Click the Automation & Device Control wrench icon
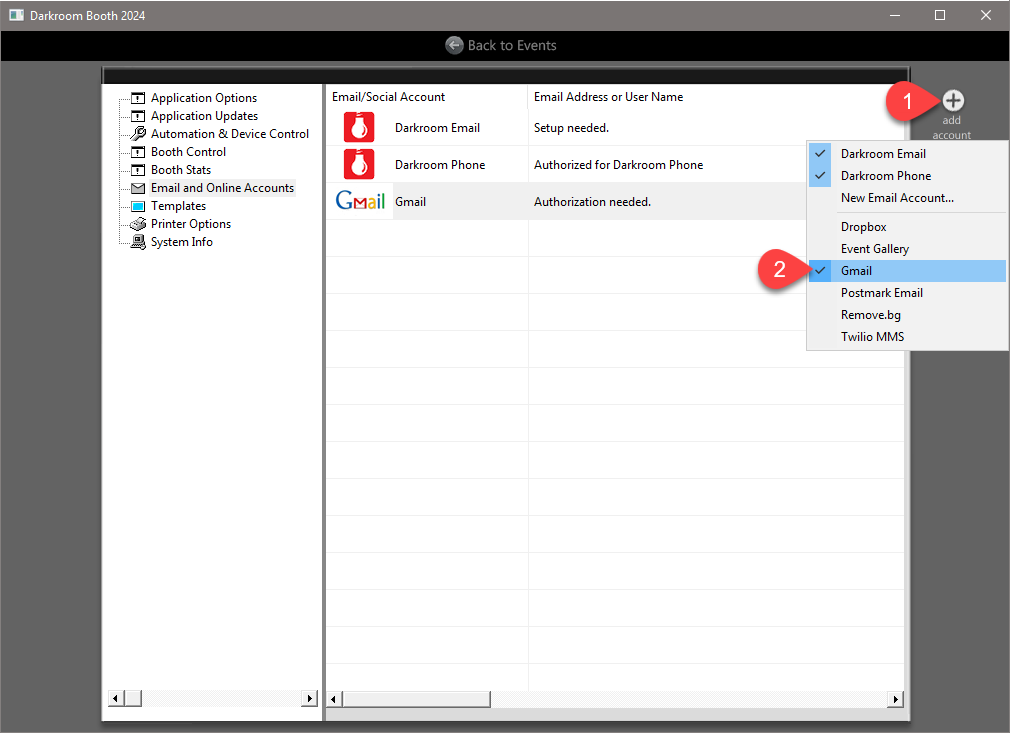The height and width of the screenshot is (733, 1010). (138, 133)
